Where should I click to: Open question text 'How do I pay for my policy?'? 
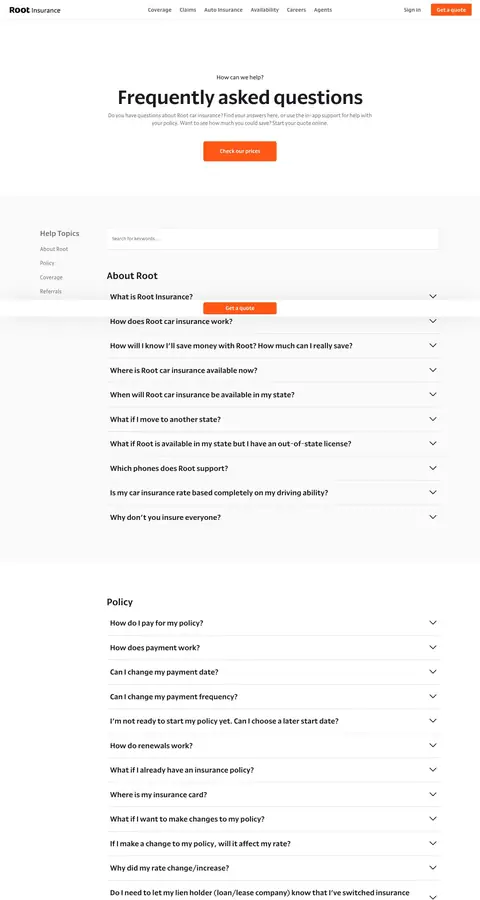(x=156, y=623)
